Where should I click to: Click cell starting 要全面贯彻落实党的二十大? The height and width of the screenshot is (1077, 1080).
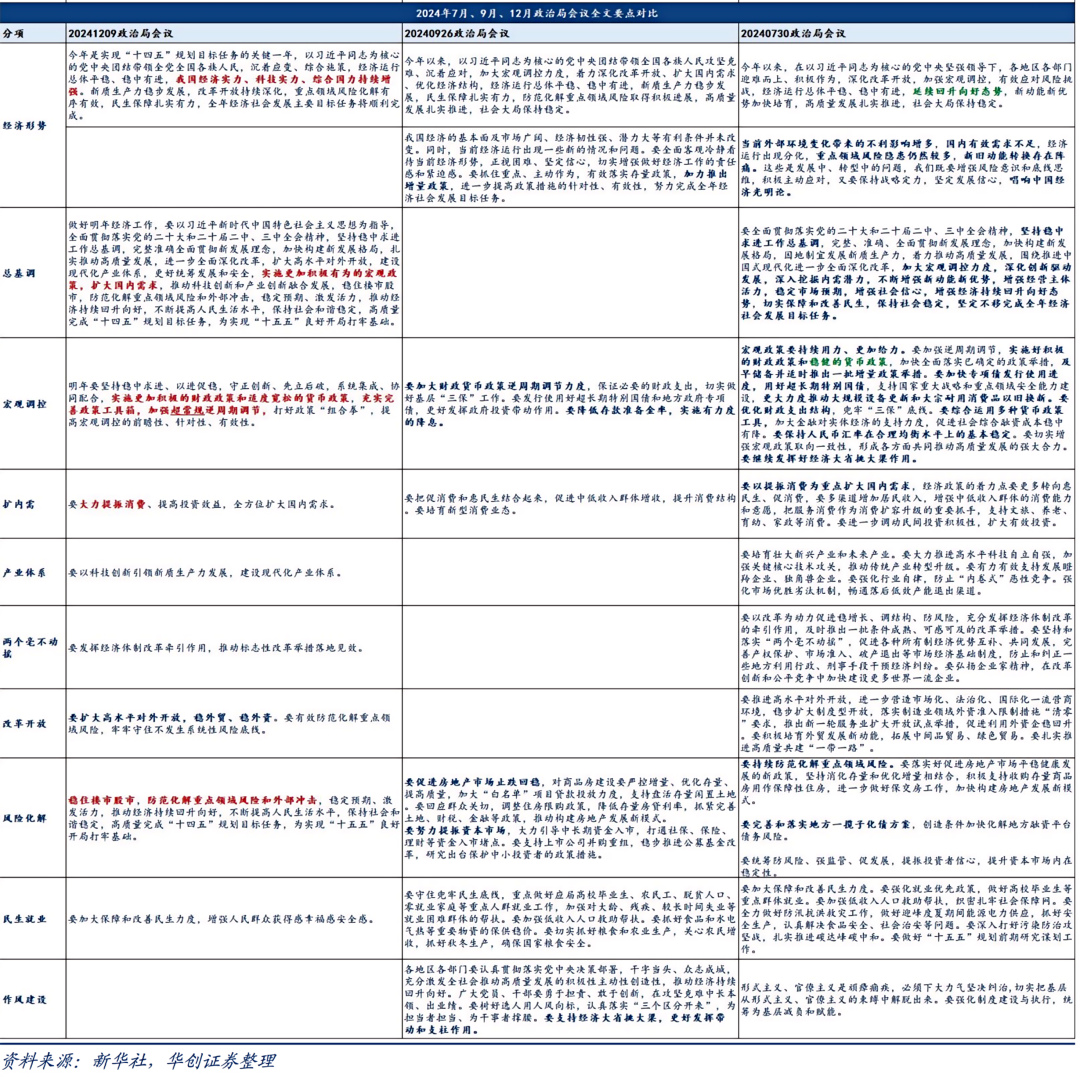(x=906, y=273)
